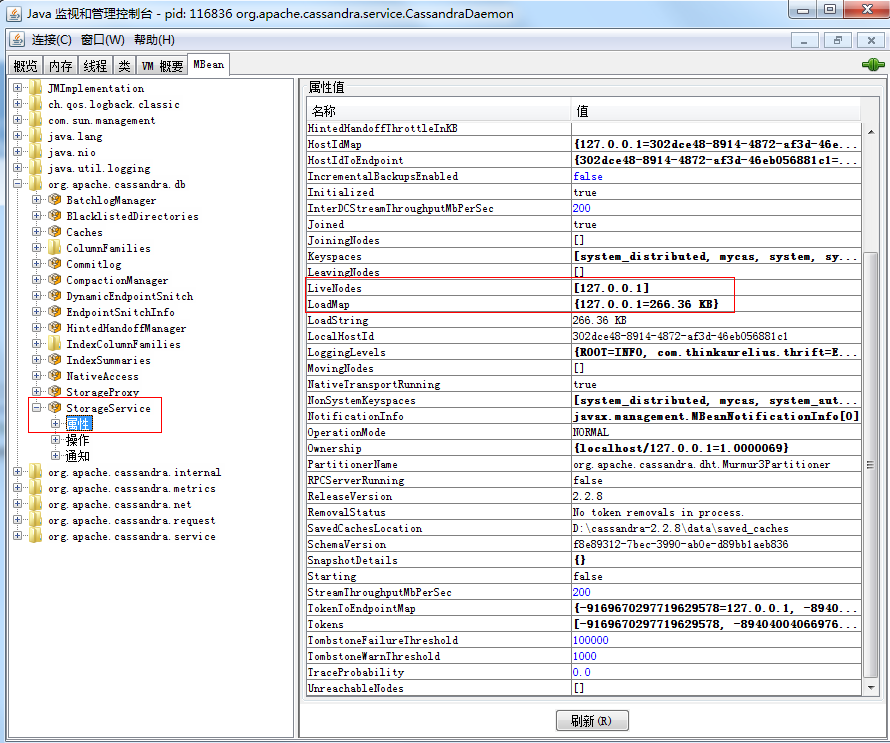Click the TombstoneFailureThreshold value 100000
Screen dimensions: 890x743
(x=590, y=640)
